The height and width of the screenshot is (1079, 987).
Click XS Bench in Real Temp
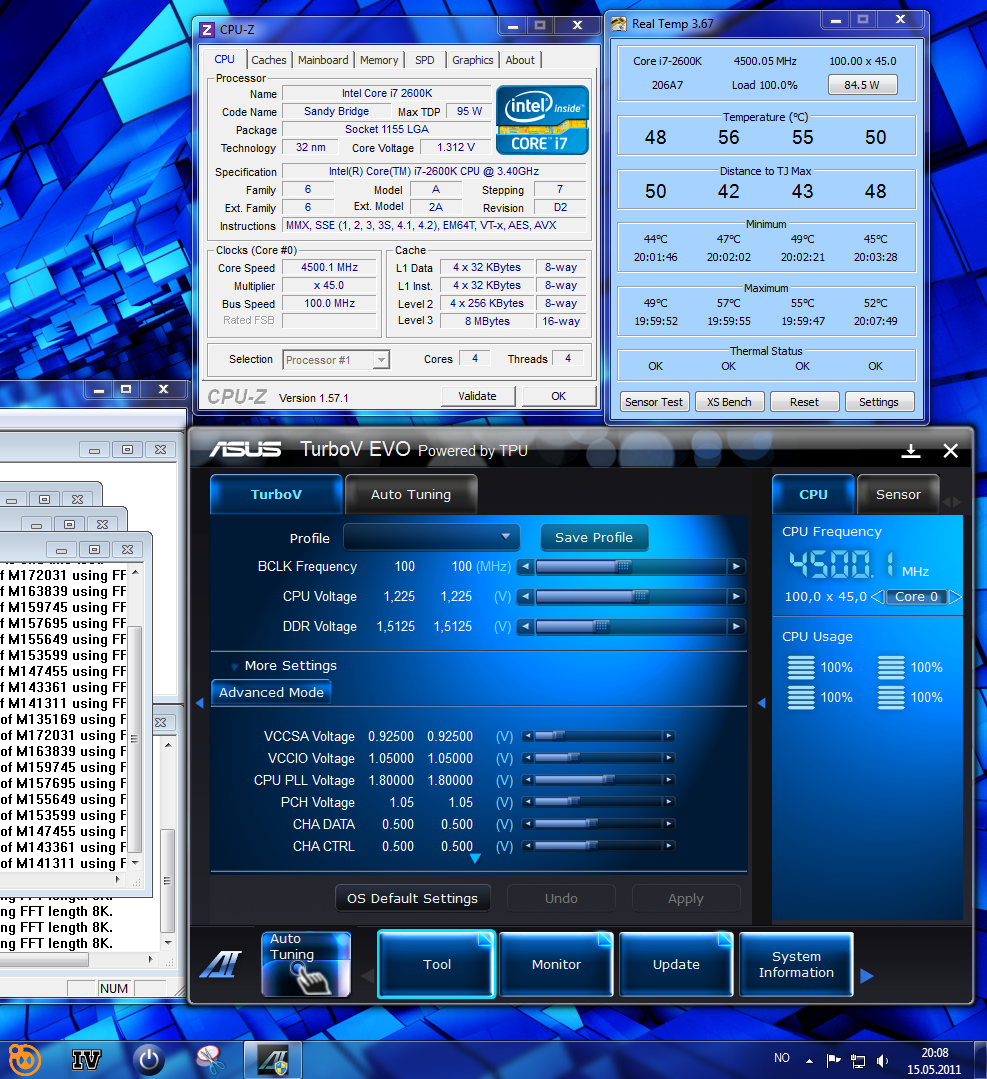coord(729,402)
